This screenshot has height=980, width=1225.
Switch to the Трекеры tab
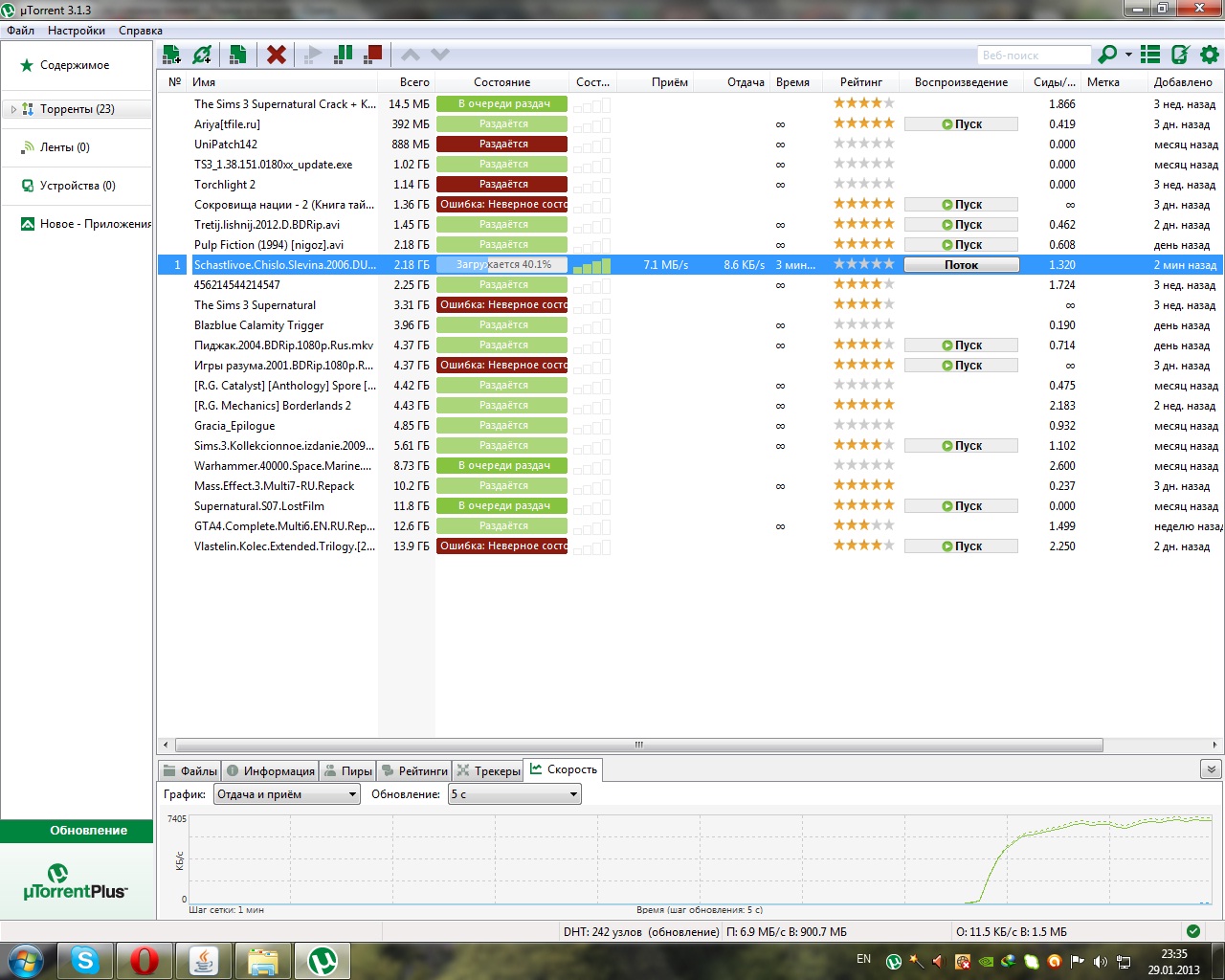(x=488, y=770)
